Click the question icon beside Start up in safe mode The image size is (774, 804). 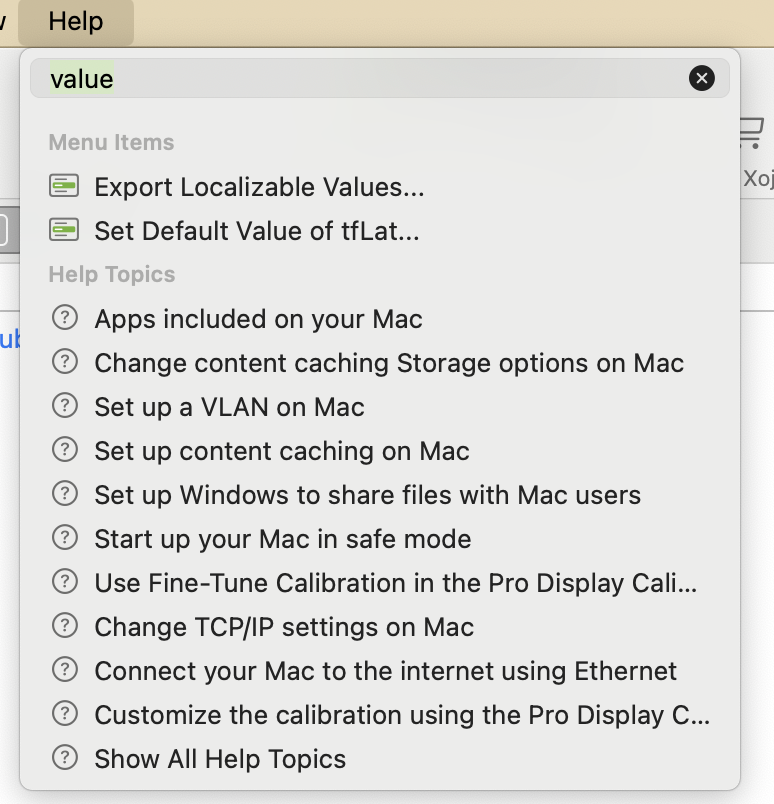65,538
